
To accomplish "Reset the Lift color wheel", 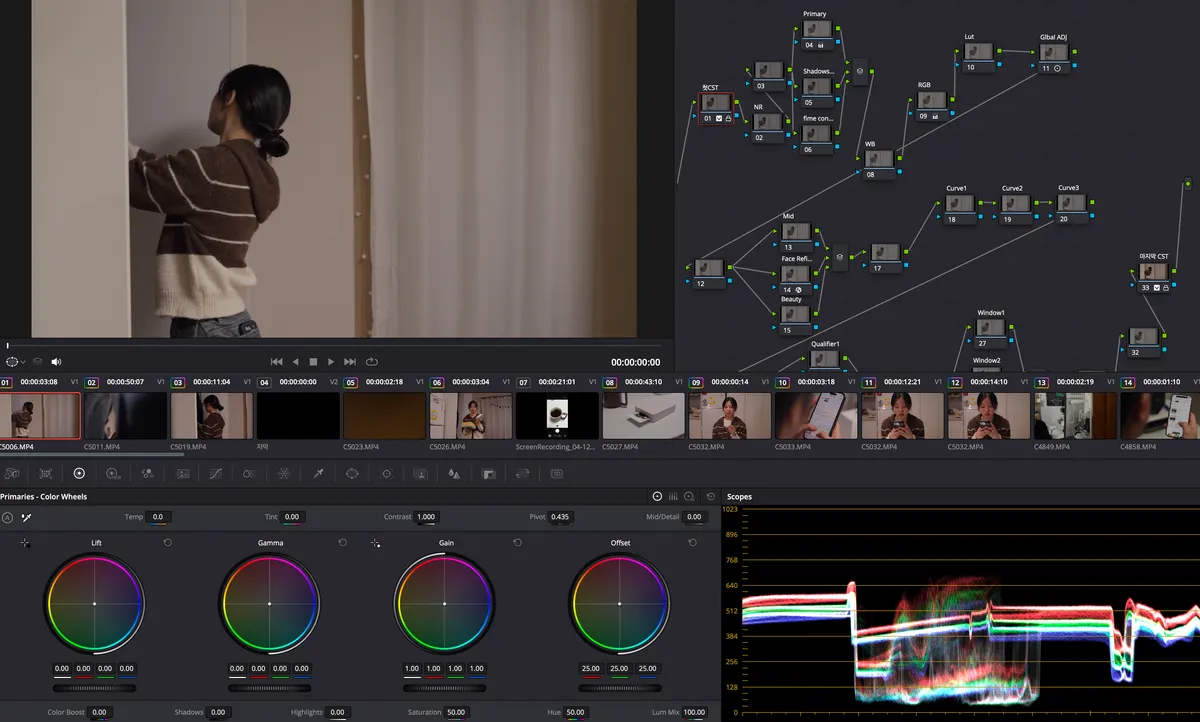I will (x=167, y=542).
